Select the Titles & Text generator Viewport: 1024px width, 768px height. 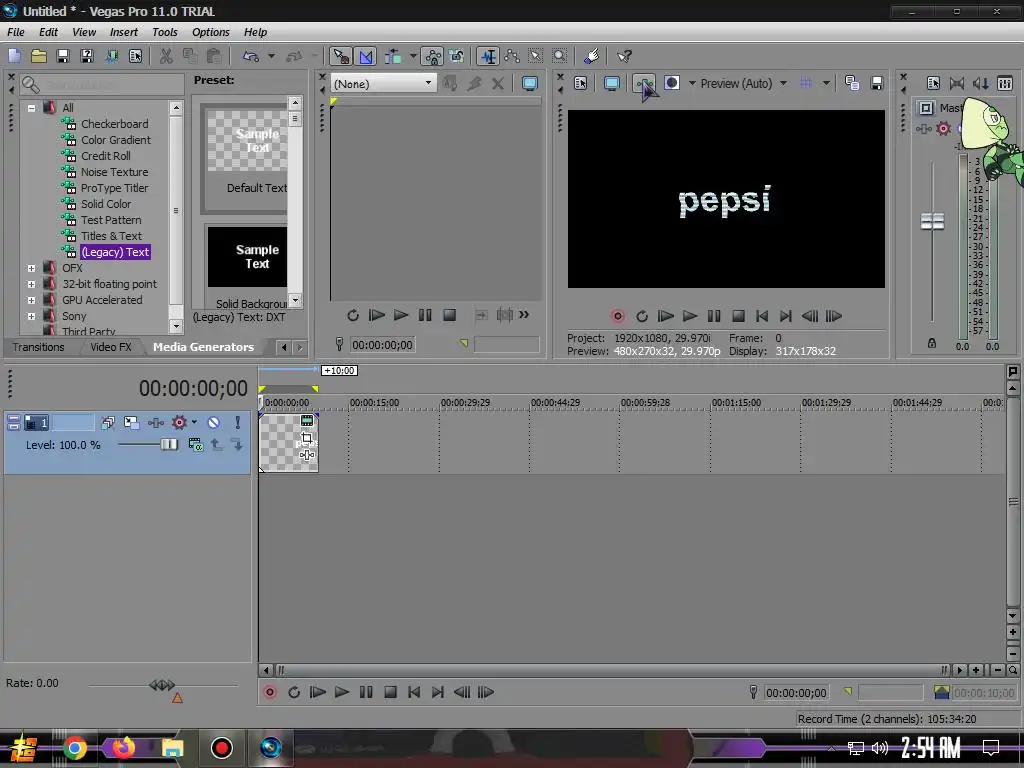pyautogui.click(x=111, y=236)
